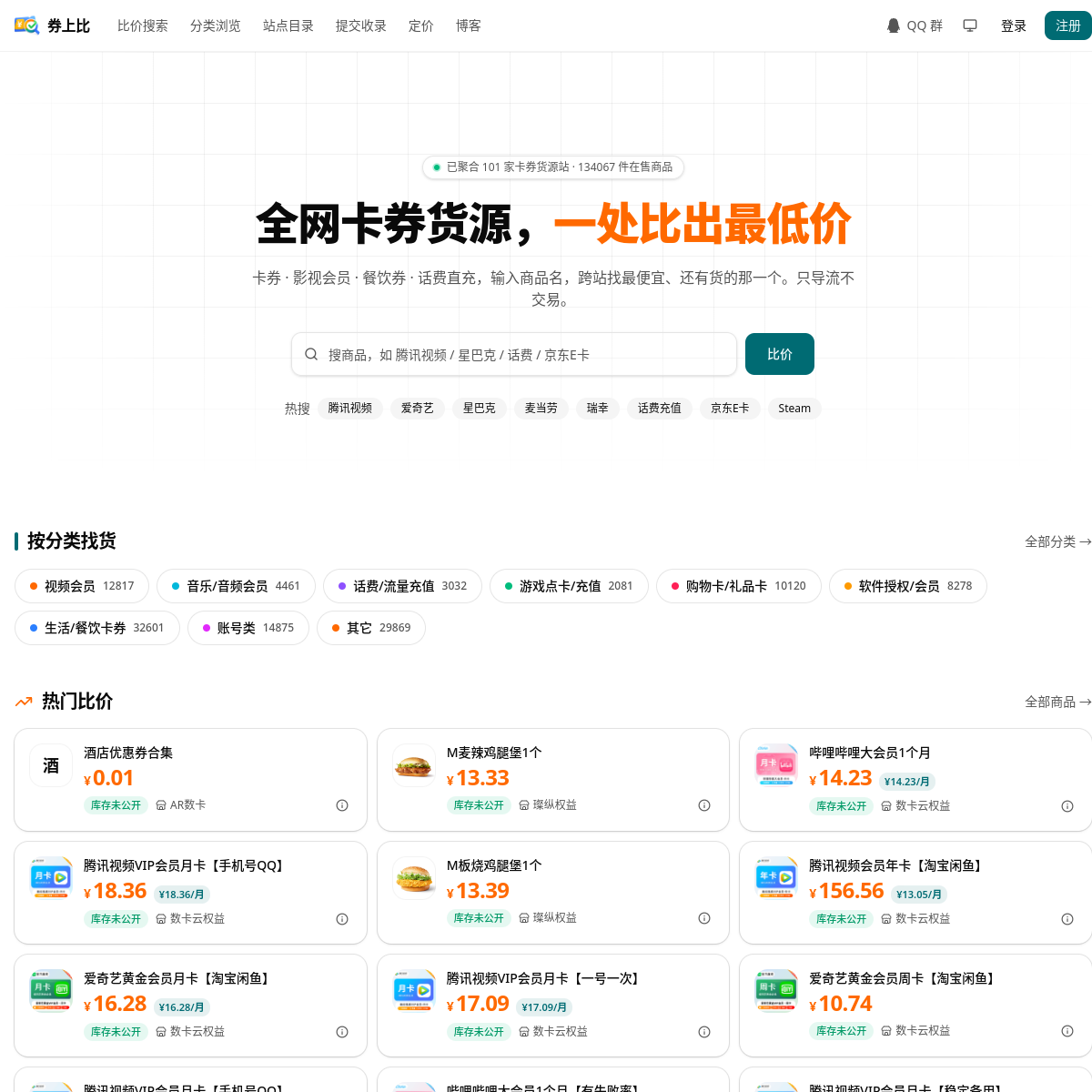The height and width of the screenshot is (1092, 1092).
Task: Click the ¥13.05/月 badge on 腾讯视频年卡 card
Action: pyautogui.click(x=919, y=895)
